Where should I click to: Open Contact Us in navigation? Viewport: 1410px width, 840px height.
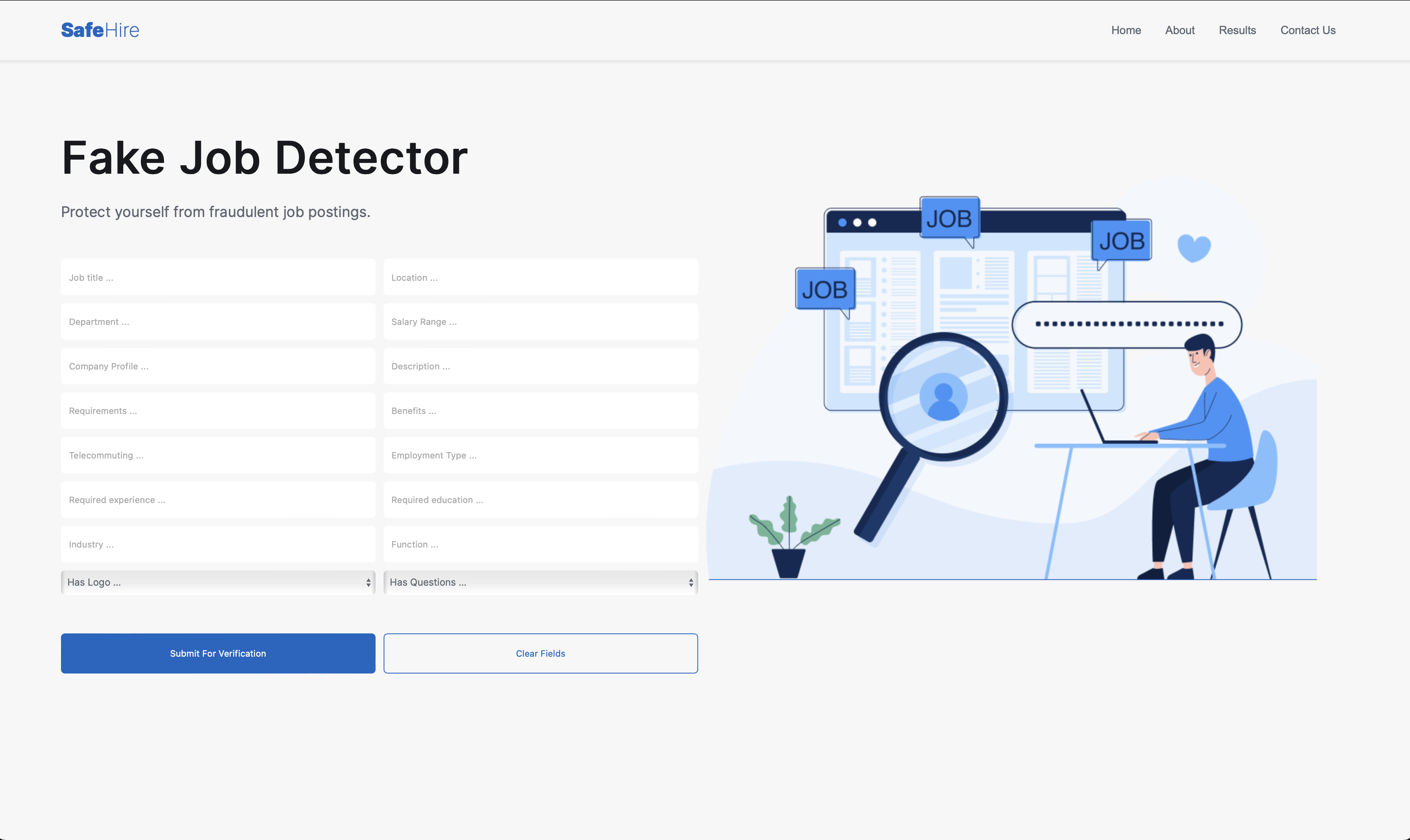pos(1308,30)
